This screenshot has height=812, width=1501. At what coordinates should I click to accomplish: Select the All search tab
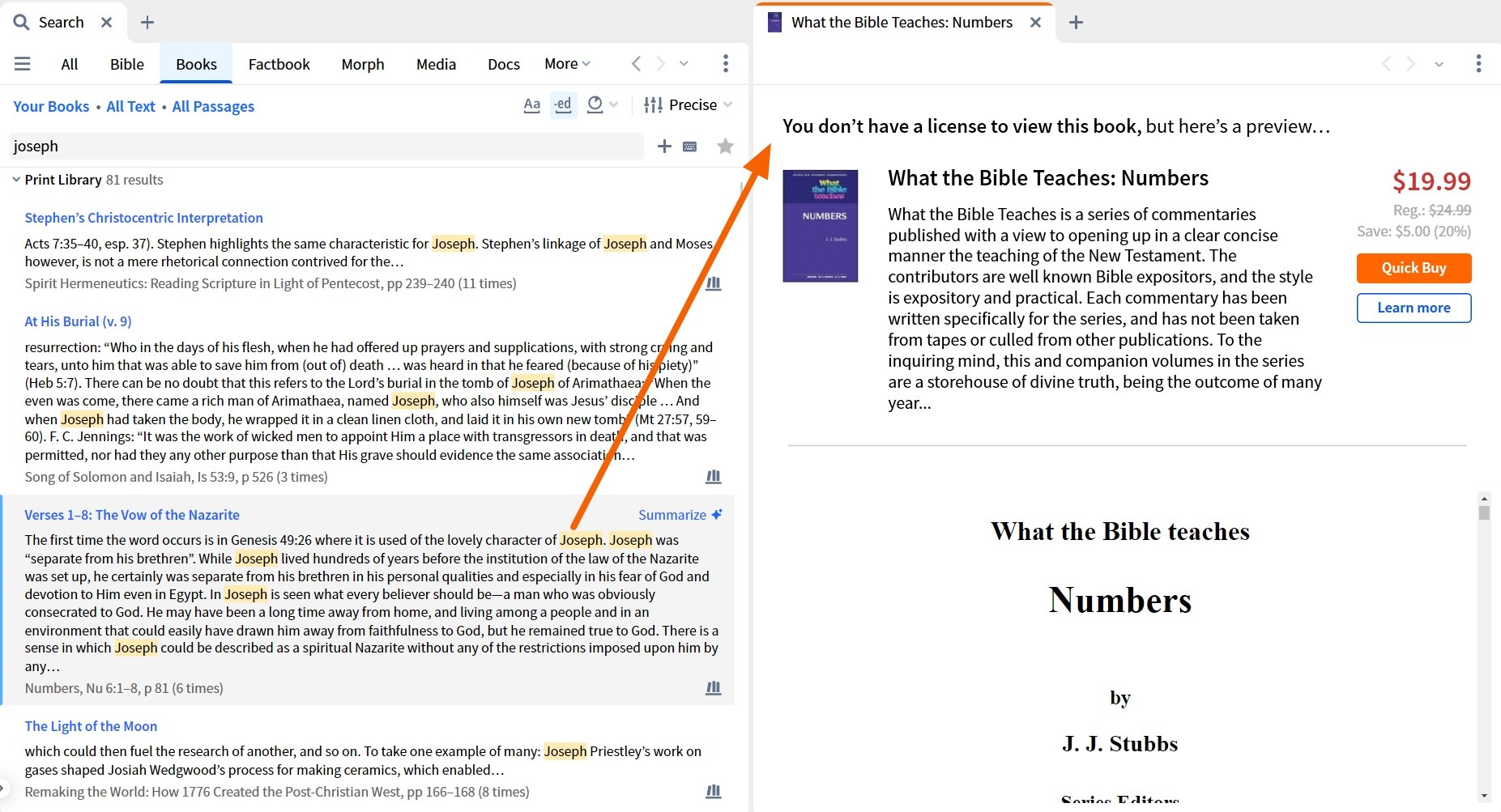click(x=70, y=64)
